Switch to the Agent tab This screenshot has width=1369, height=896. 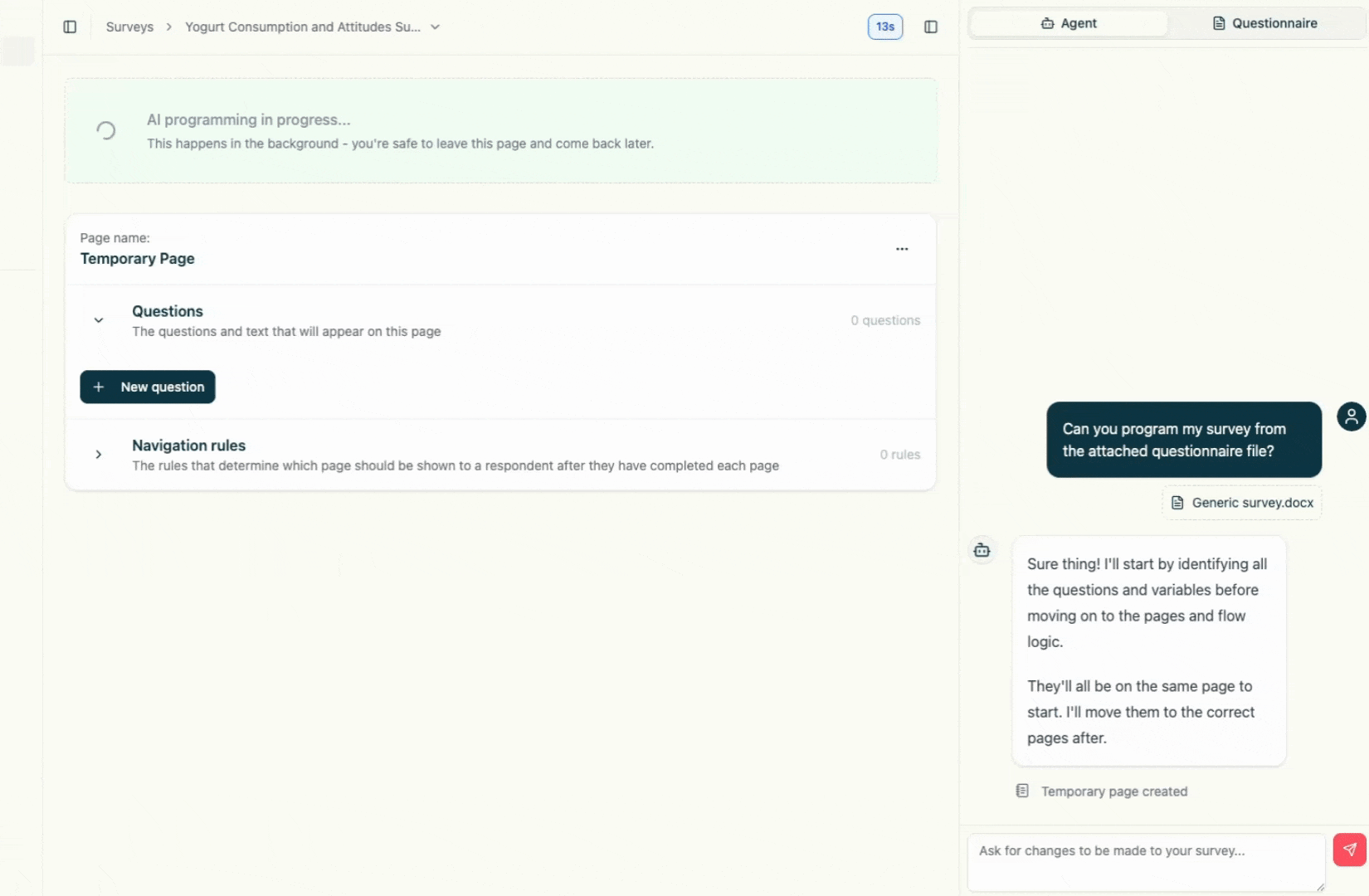coord(1069,23)
